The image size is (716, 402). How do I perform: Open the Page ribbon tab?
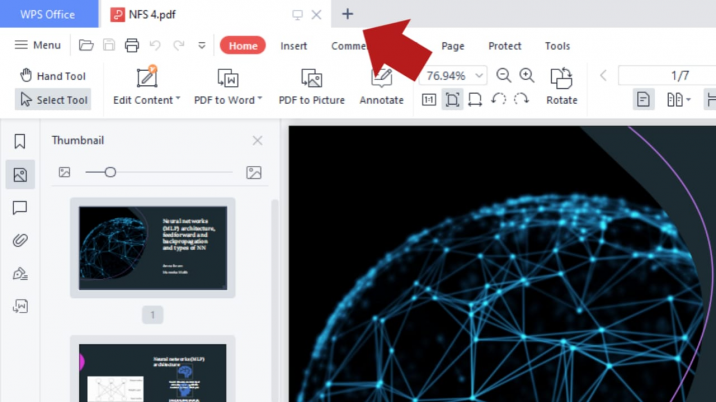(x=453, y=46)
